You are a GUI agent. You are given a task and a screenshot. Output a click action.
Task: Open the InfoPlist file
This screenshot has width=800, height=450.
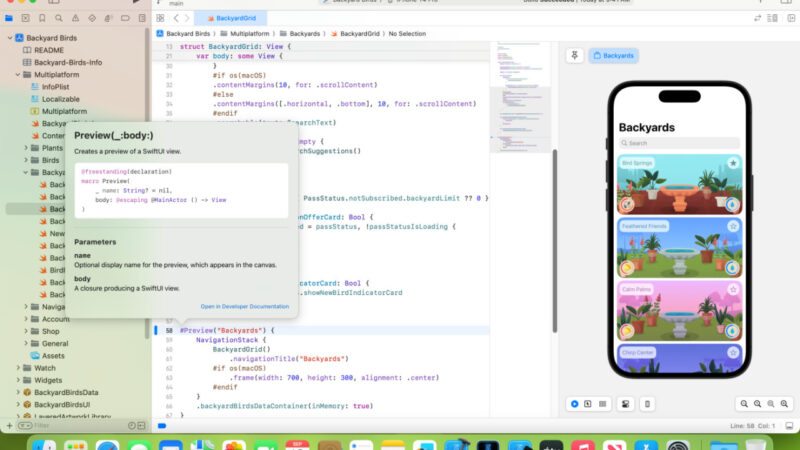pos(55,87)
